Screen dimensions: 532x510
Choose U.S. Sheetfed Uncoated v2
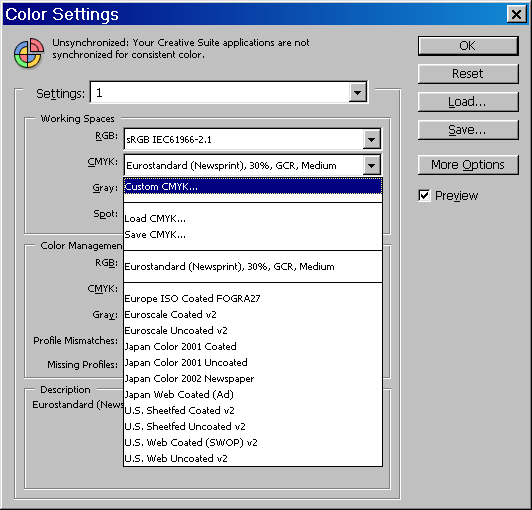pyautogui.click(x=253, y=427)
